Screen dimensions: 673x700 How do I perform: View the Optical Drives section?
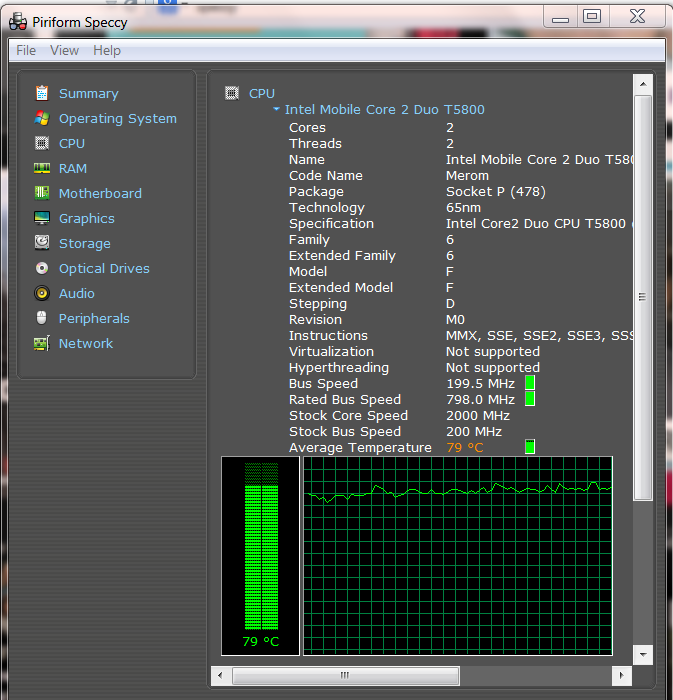coord(104,269)
